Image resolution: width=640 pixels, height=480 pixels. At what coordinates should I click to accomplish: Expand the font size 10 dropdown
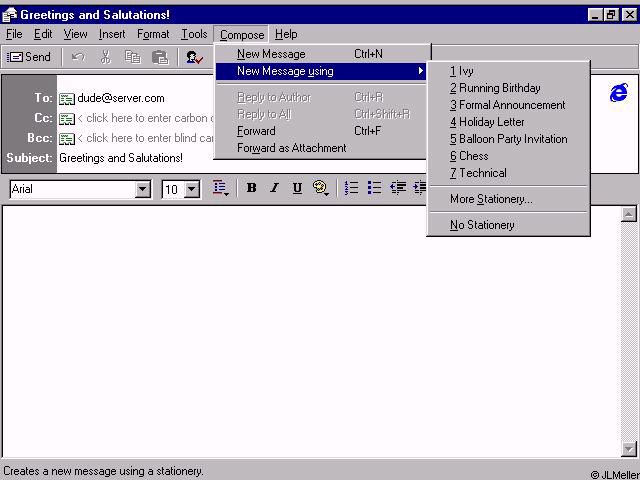tap(191, 189)
